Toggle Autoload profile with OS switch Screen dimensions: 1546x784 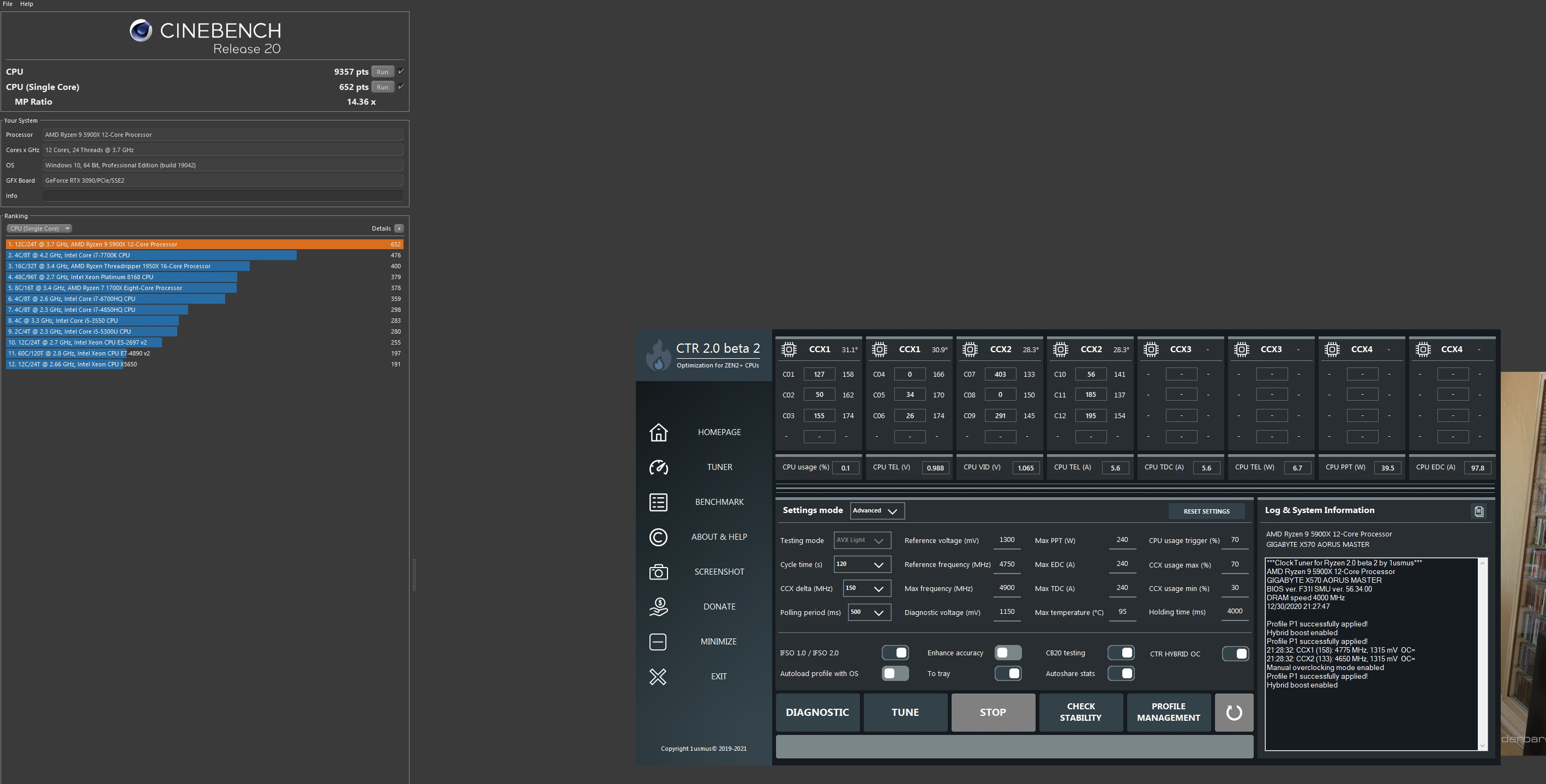(895, 674)
